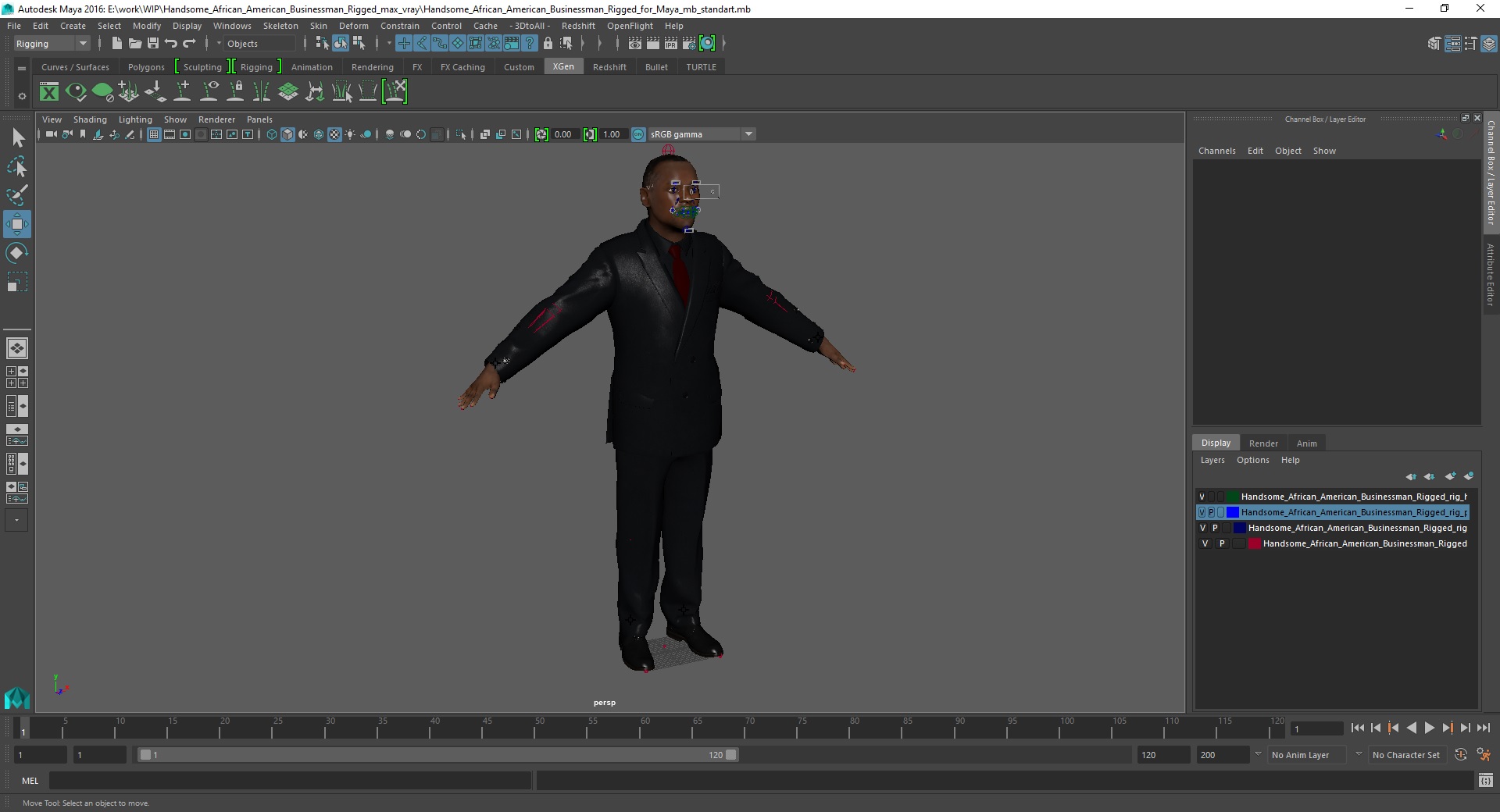Toggle visibility of green rig layer
This screenshot has height=812, width=1500.
1202,497
